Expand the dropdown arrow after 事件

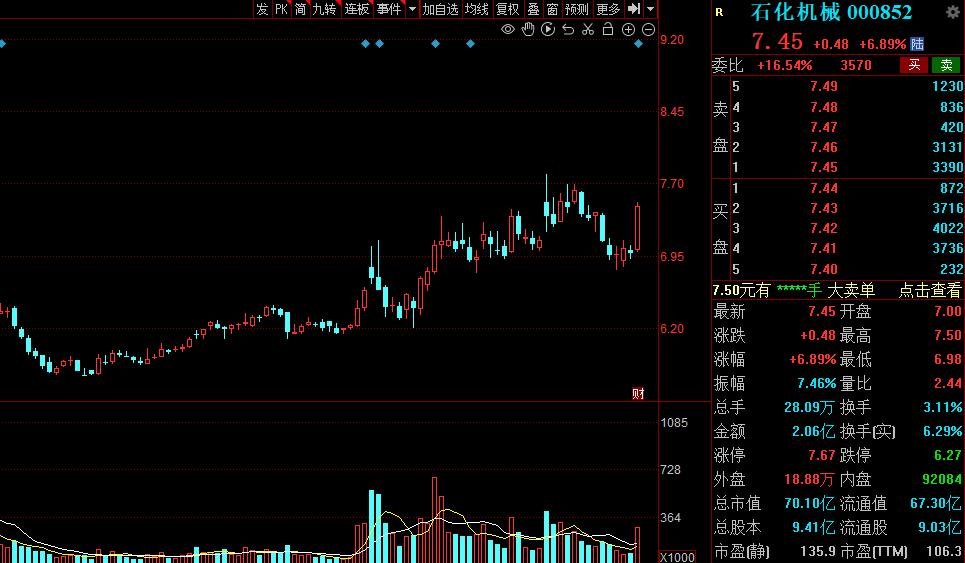coord(412,9)
